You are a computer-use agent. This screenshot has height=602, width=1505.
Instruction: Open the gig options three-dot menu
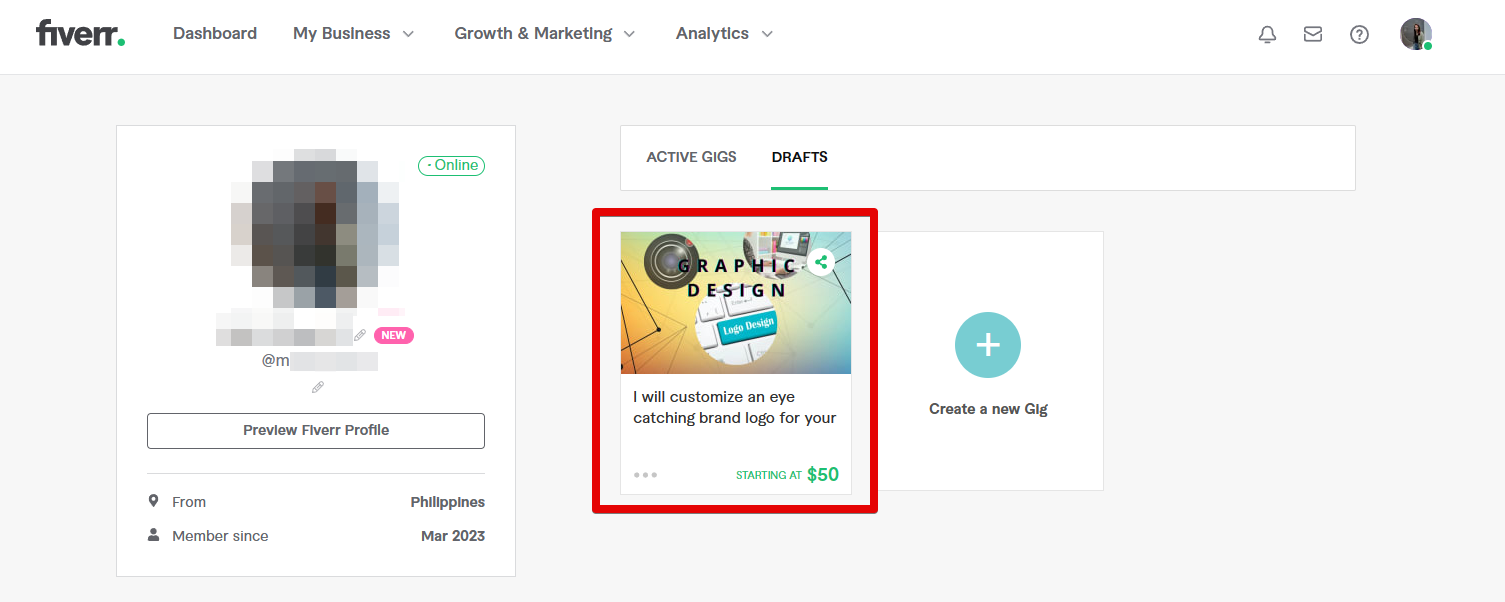[x=645, y=474]
